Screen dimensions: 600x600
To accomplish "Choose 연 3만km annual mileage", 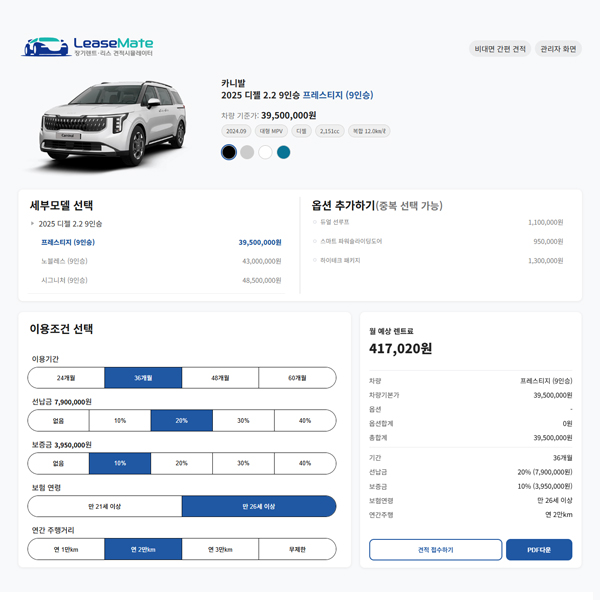I will coord(220,549).
